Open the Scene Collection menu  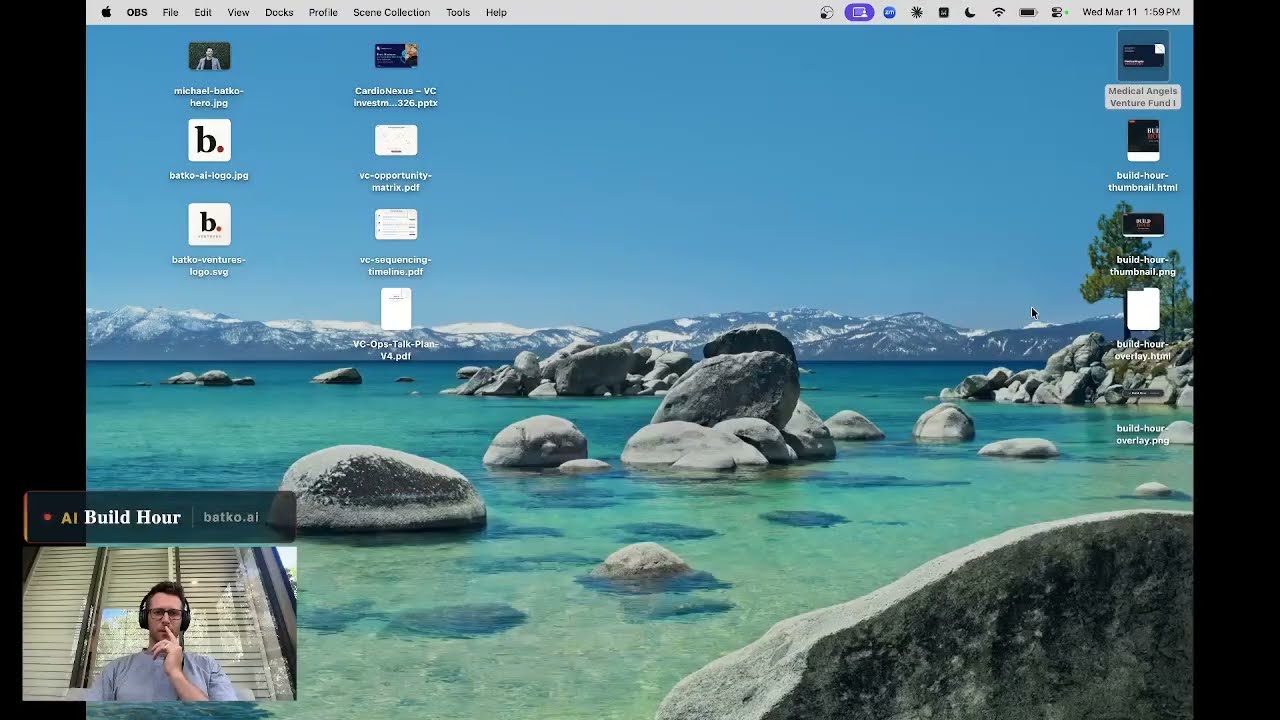(x=391, y=12)
